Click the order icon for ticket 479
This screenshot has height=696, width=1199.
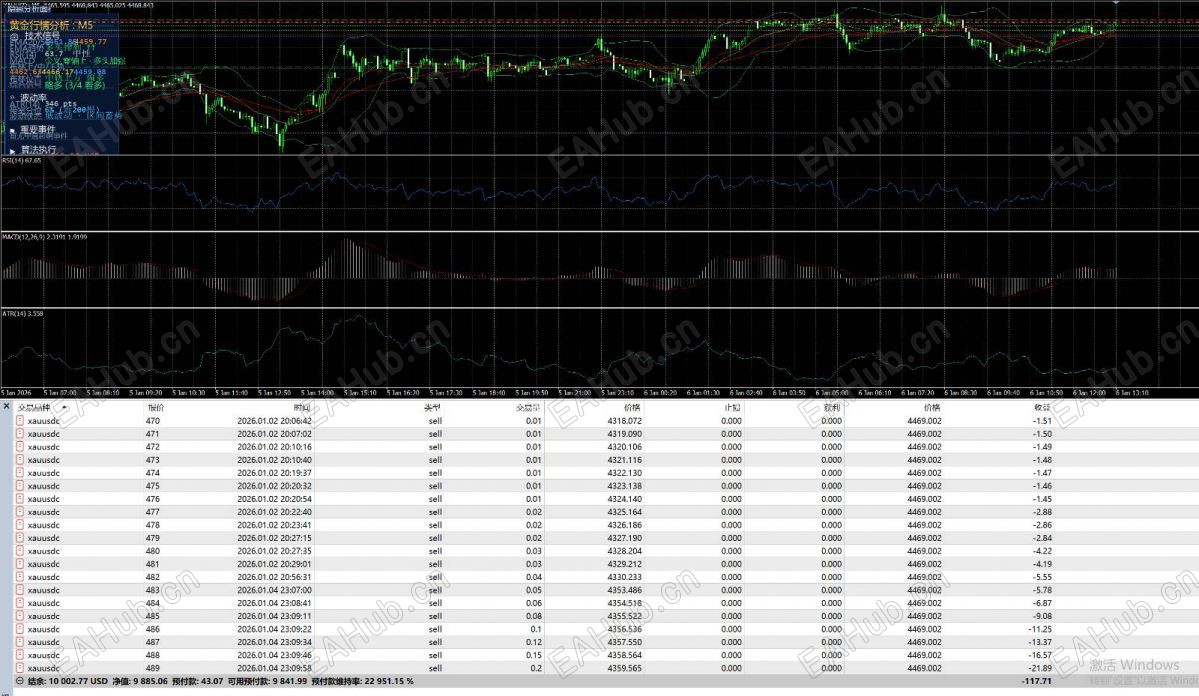[20, 538]
